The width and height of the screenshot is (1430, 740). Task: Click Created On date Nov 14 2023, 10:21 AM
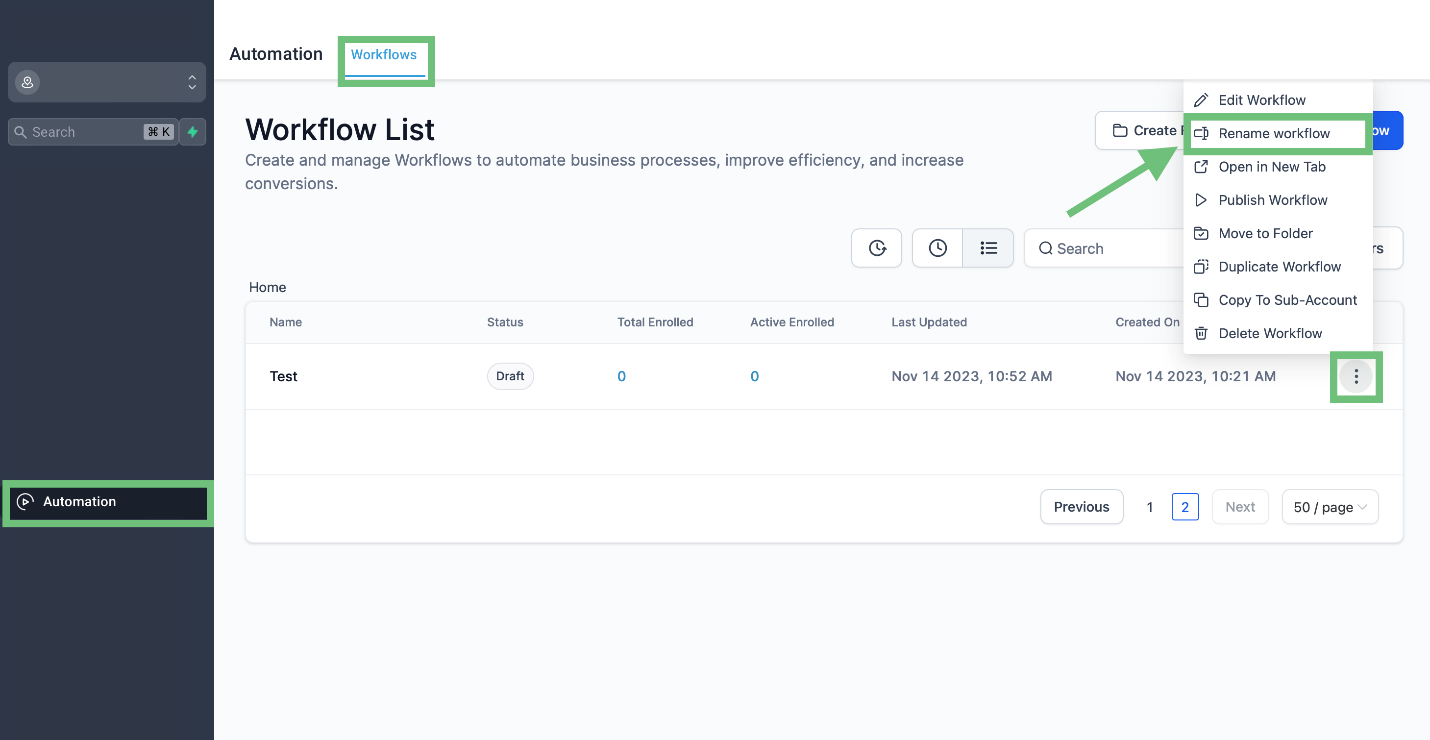(x=1196, y=377)
